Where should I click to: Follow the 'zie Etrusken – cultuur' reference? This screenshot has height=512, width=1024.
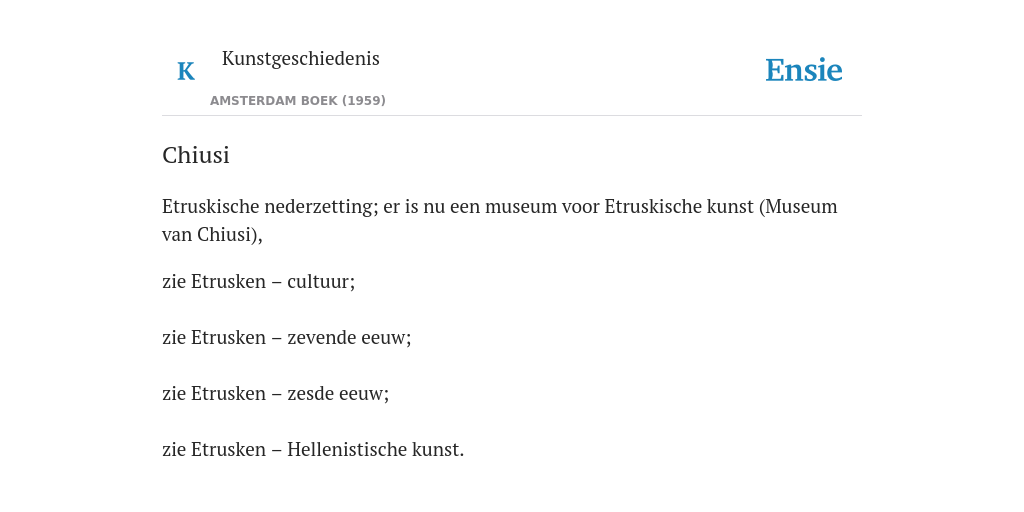tap(259, 282)
